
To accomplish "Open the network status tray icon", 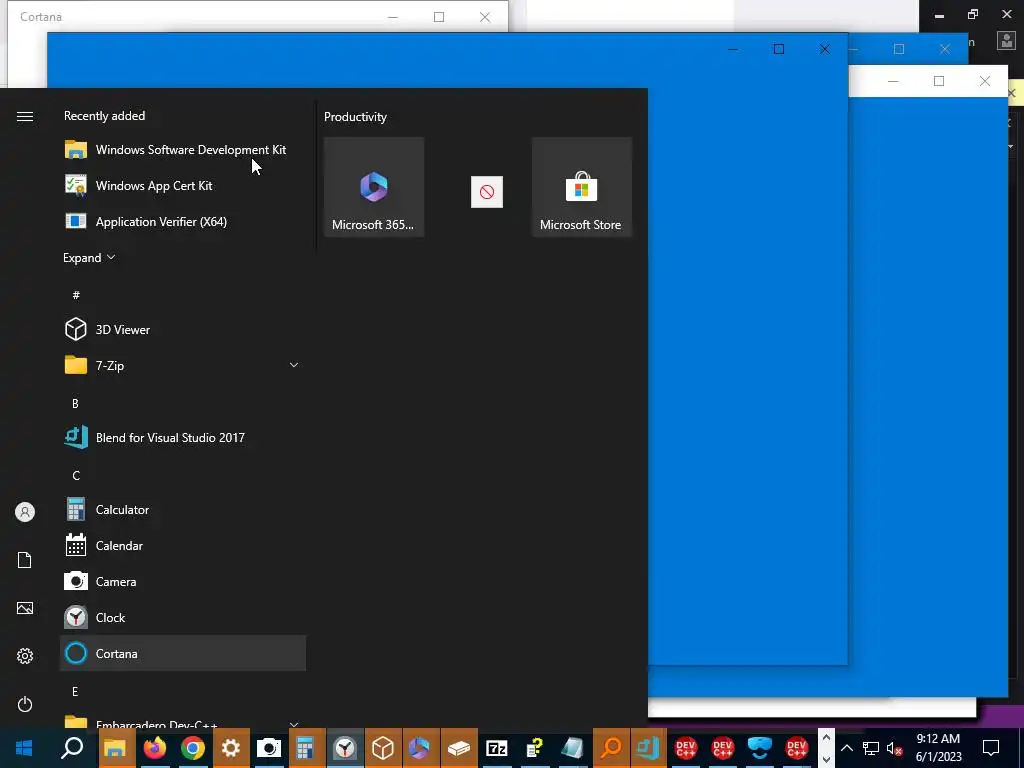I will [871, 748].
